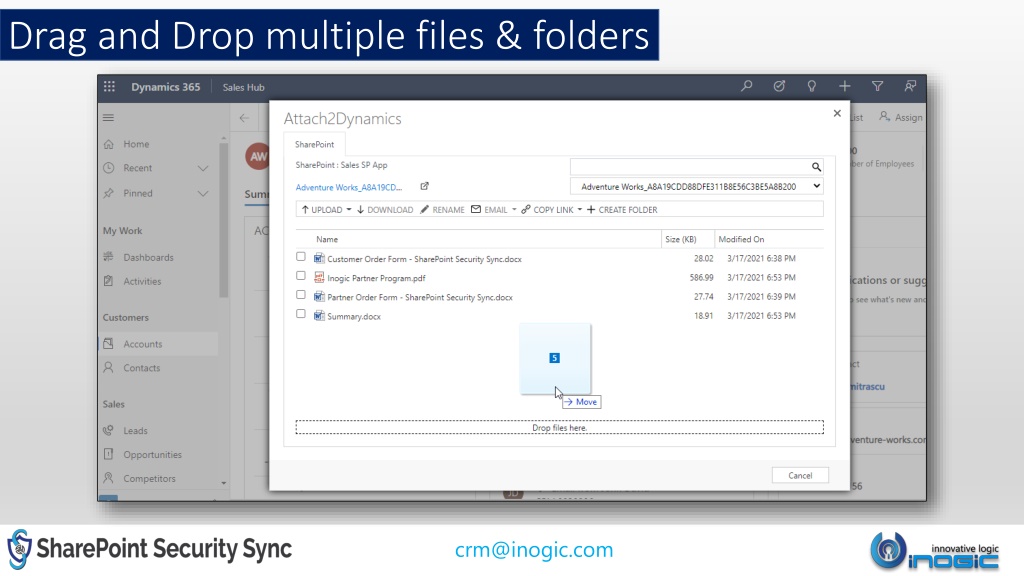The image size is (1024, 576).
Task: Click the sidebar vertical scrollbar
Action: pyautogui.click(x=223, y=219)
